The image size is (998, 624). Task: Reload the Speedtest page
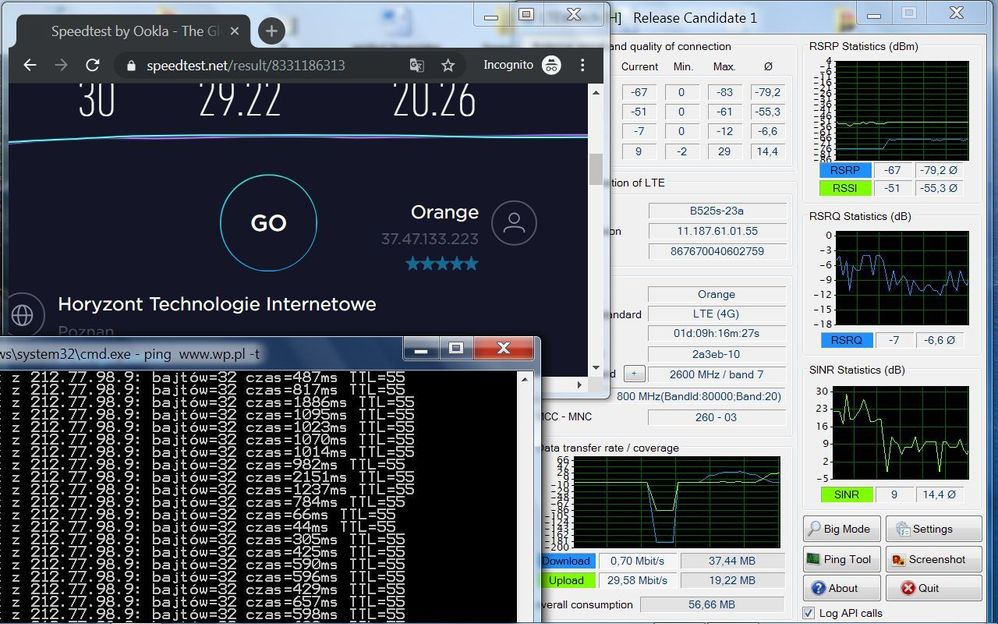click(x=92, y=65)
